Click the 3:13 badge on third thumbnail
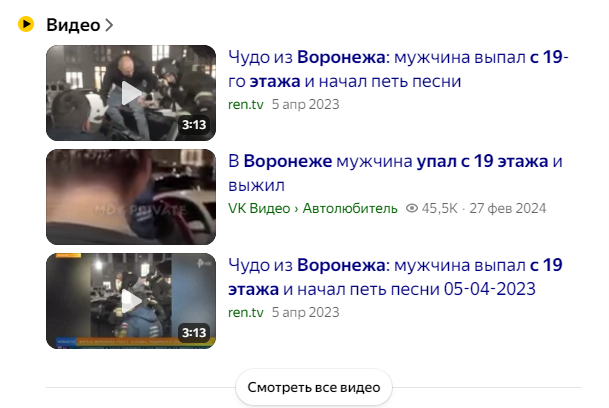This screenshot has width=609, height=408. click(194, 333)
